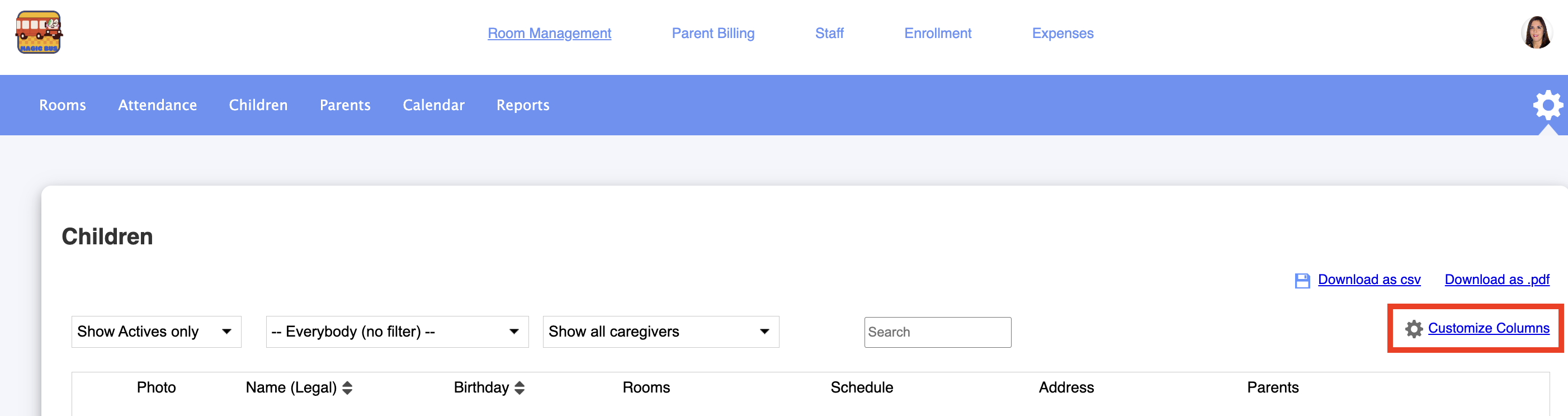Open the Show all caregivers dropdown
This screenshot has height=416, width=1568.
point(660,332)
